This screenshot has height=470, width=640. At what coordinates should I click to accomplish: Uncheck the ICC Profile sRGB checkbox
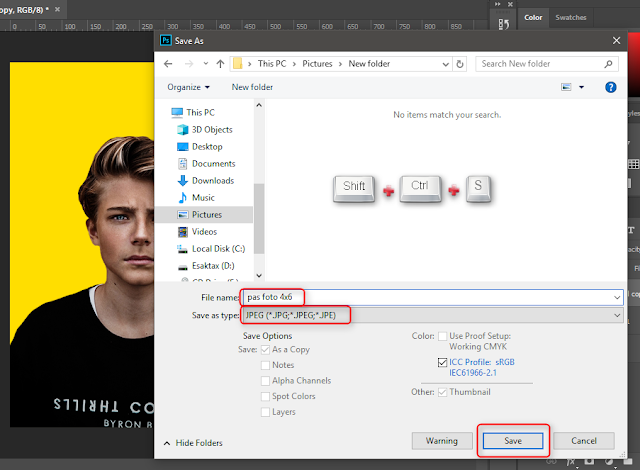click(442, 362)
